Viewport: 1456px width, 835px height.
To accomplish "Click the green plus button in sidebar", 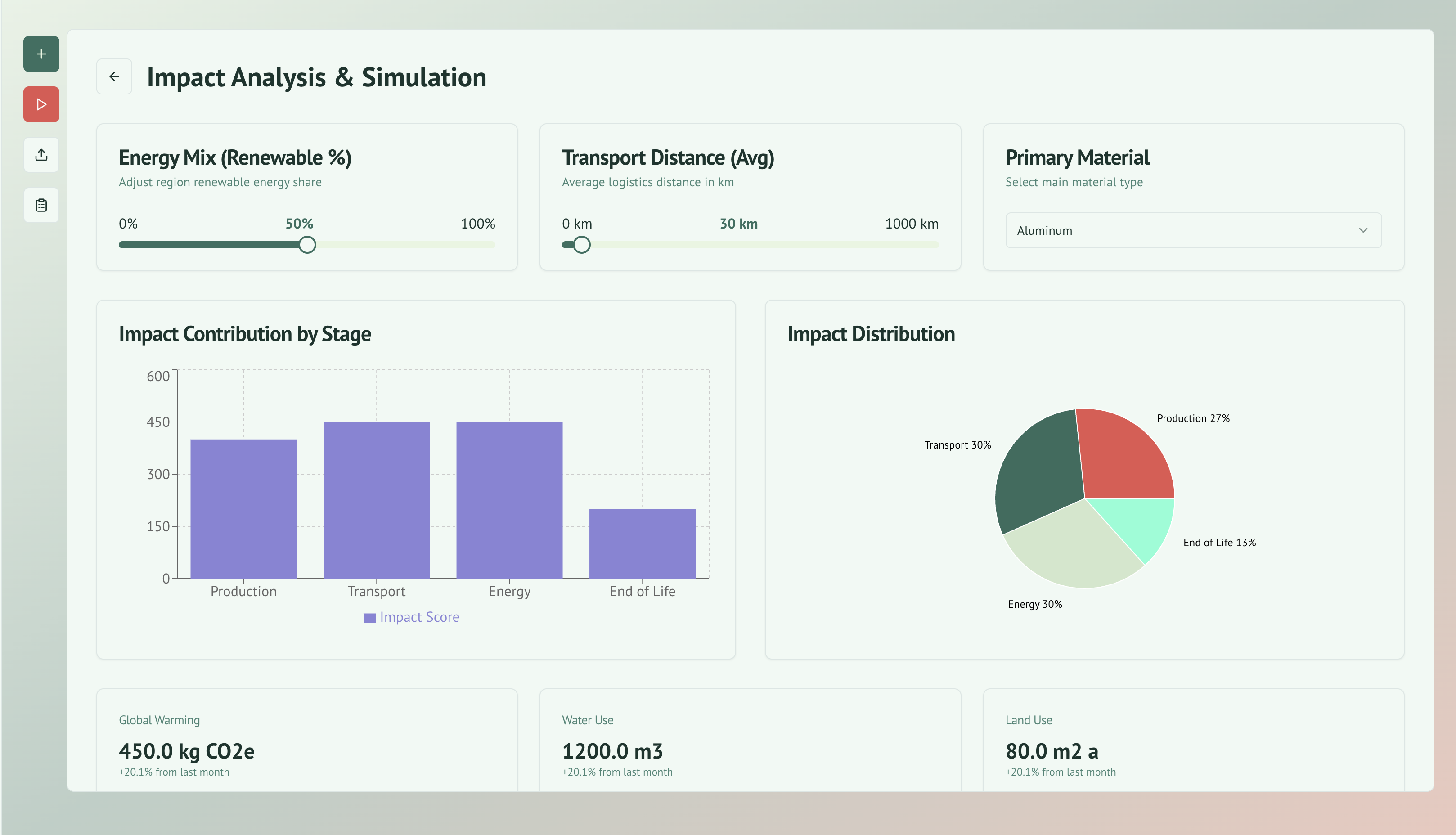I will 41,54.
